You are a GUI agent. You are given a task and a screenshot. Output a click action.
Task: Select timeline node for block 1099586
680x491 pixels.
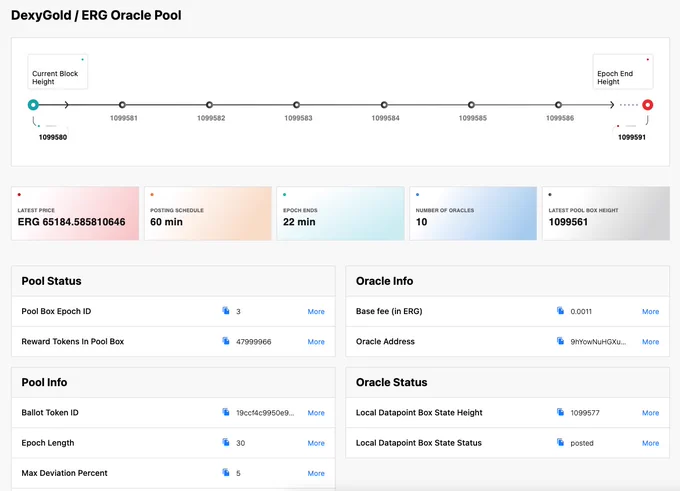559,105
